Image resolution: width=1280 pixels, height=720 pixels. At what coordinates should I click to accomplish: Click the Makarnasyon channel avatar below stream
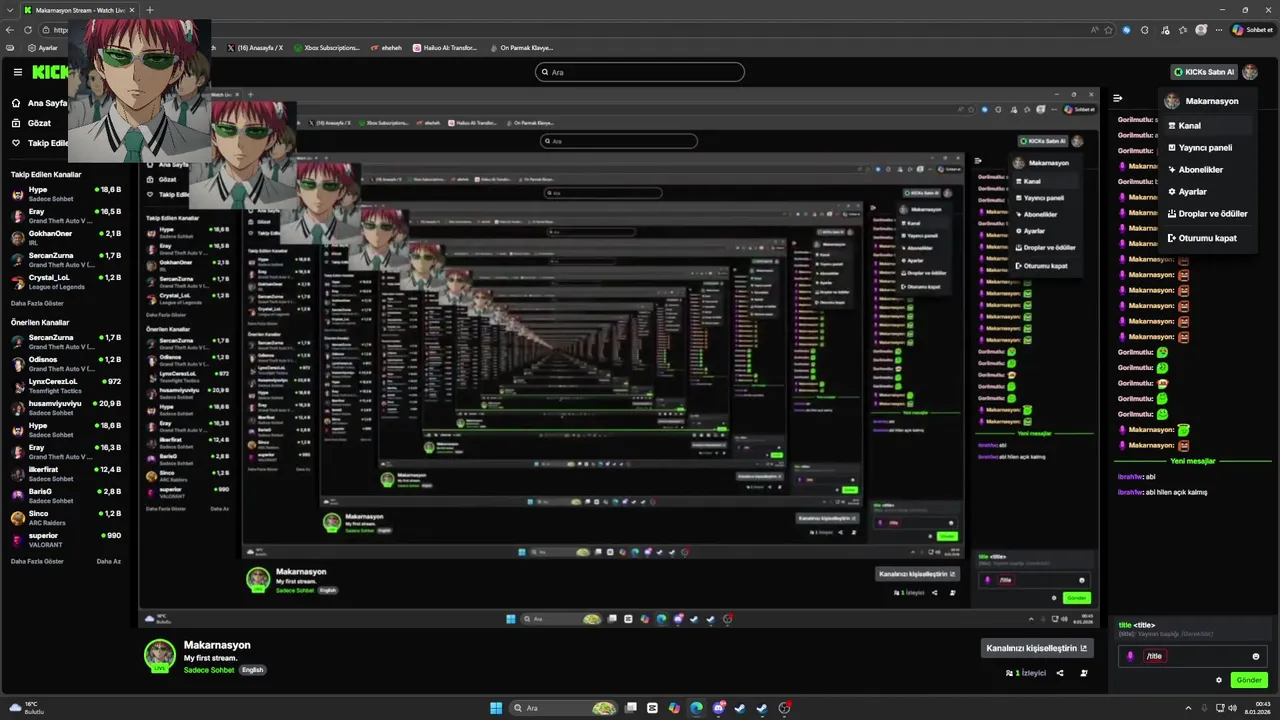pos(160,655)
